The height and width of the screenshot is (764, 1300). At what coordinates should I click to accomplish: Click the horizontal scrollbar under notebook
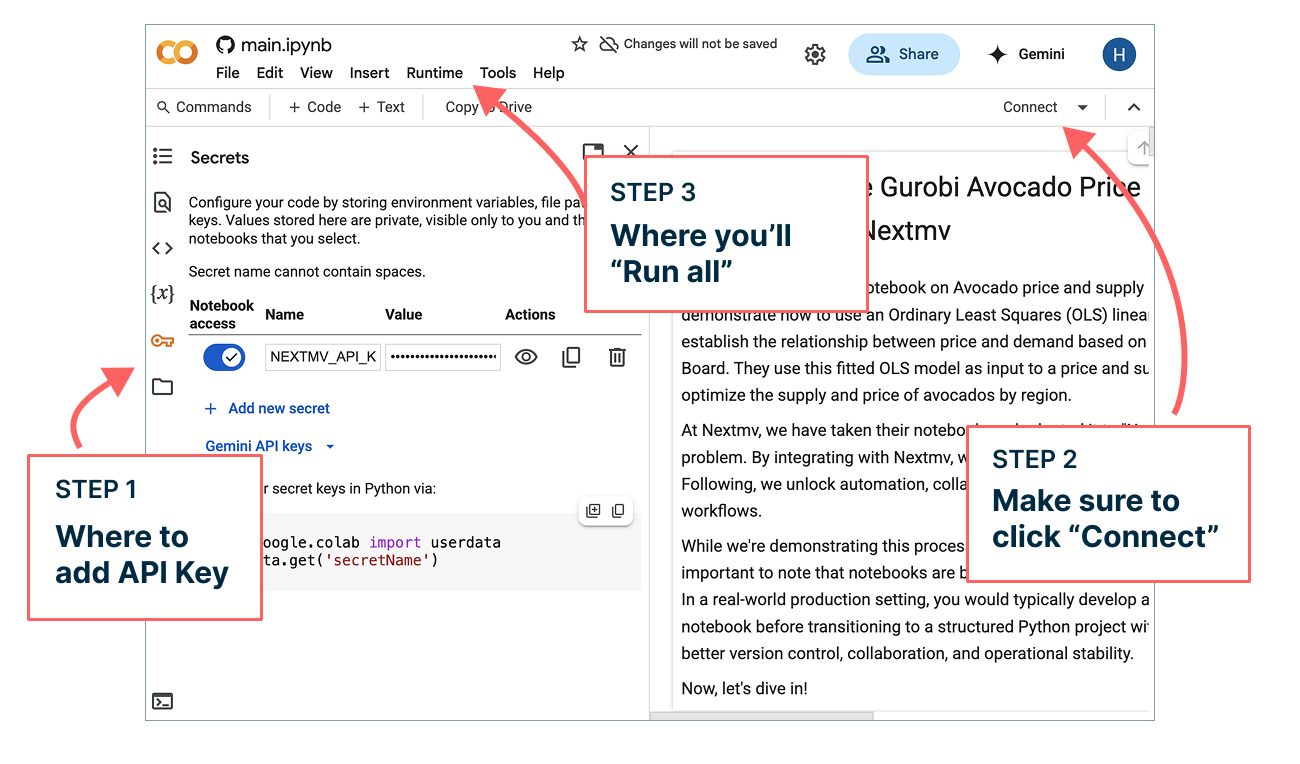[762, 716]
